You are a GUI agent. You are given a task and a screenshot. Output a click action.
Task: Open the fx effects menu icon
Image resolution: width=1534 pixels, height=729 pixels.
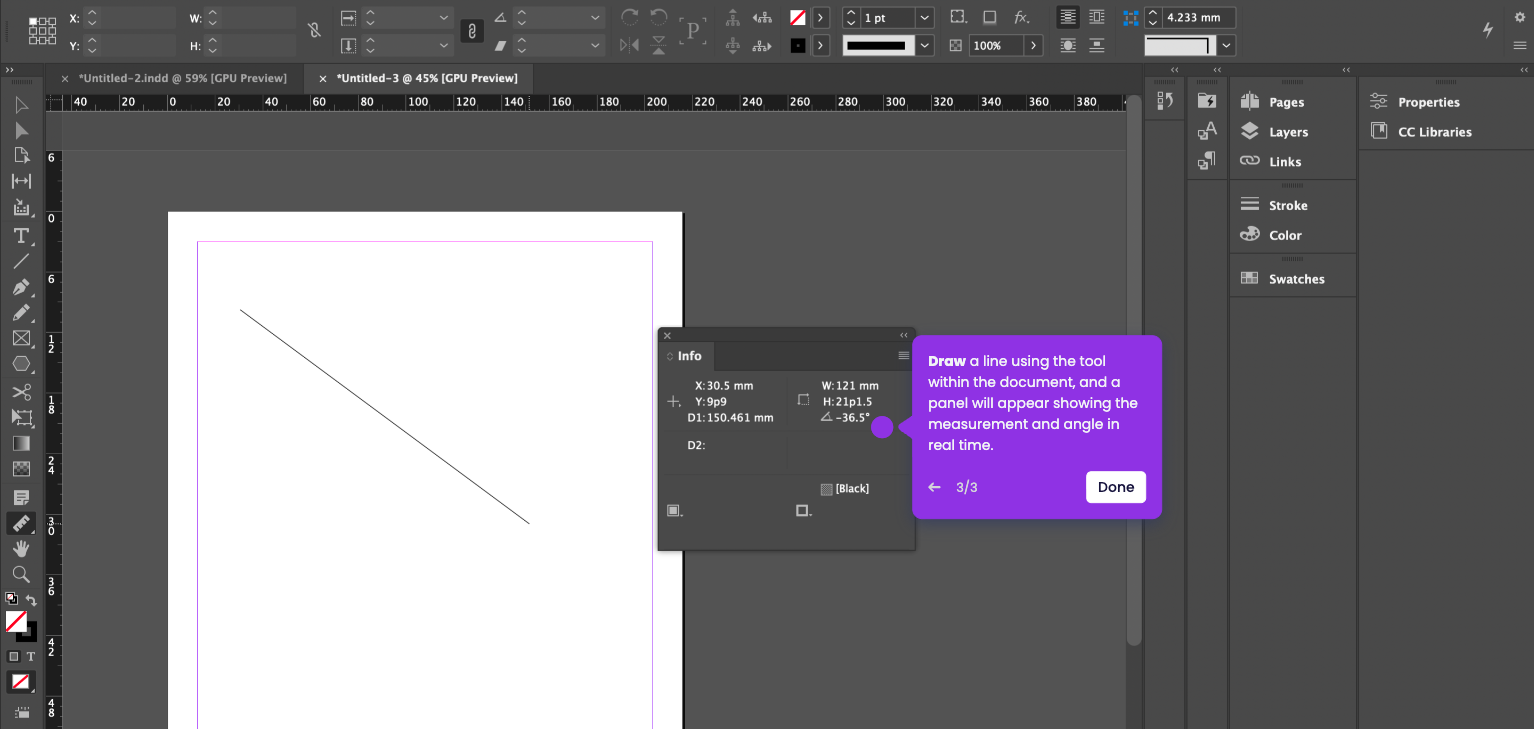(x=1021, y=17)
